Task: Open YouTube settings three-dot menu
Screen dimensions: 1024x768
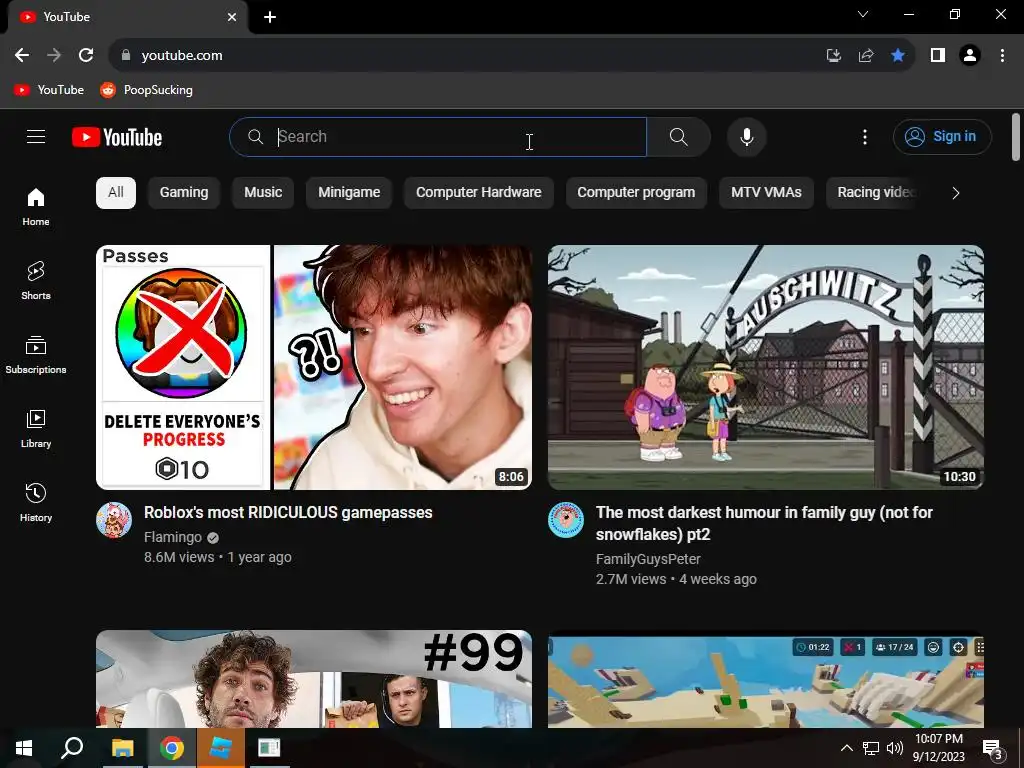Action: (865, 137)
